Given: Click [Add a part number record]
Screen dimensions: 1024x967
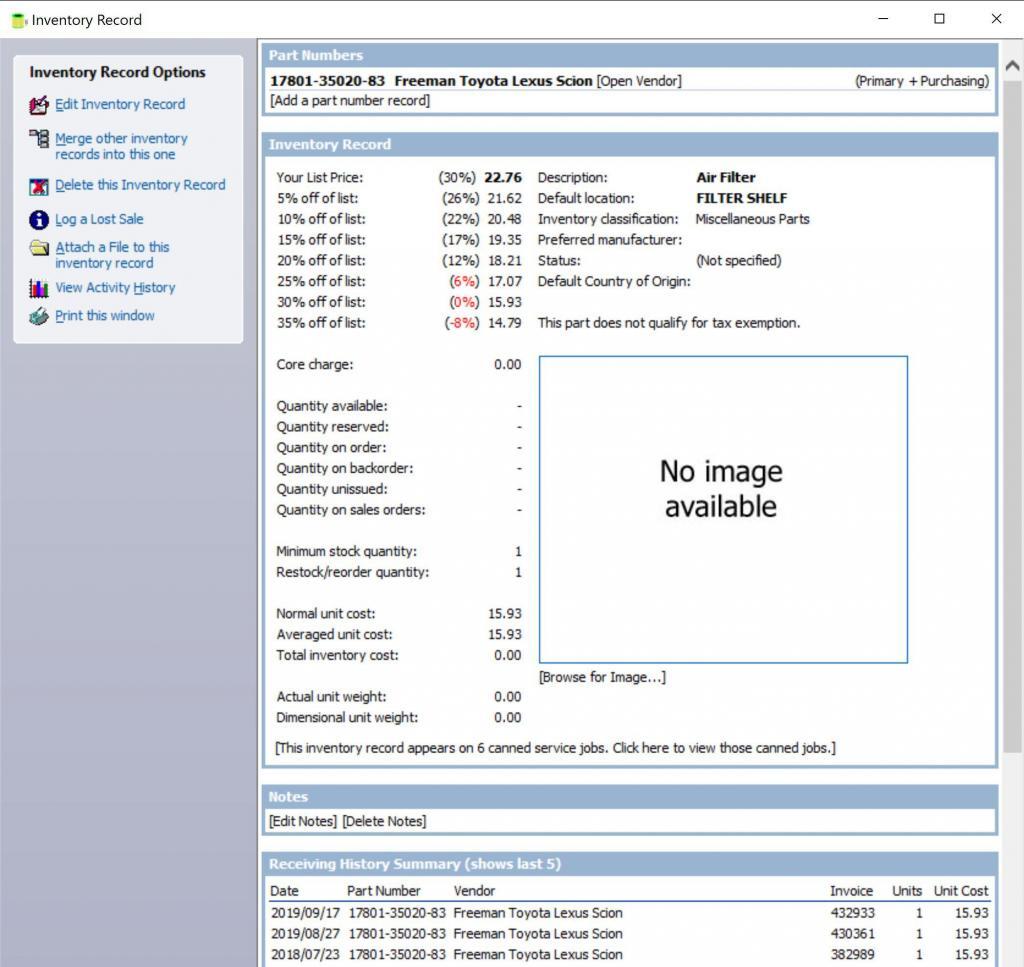Looking at the screenshot, I should tap(350, 101).
